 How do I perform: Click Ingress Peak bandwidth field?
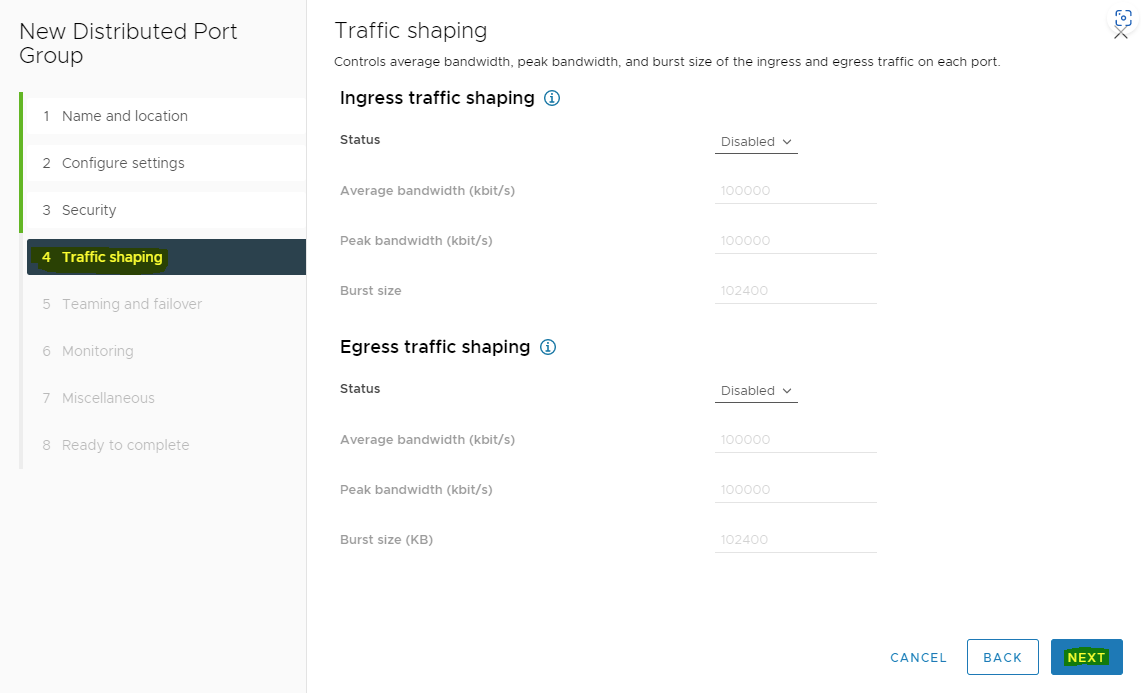[x=795, y=241]
